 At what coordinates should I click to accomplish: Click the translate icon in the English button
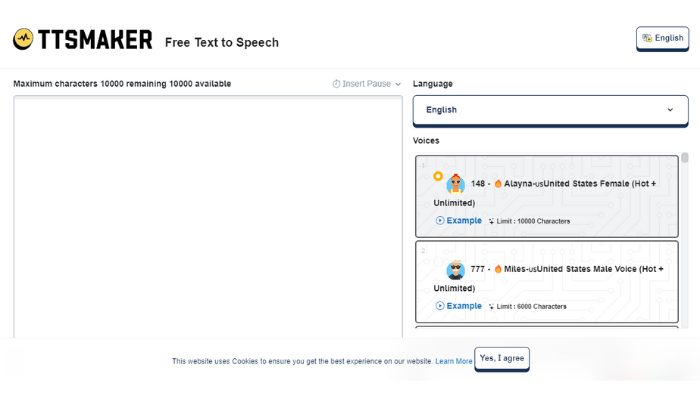click(x=647, y=38)
